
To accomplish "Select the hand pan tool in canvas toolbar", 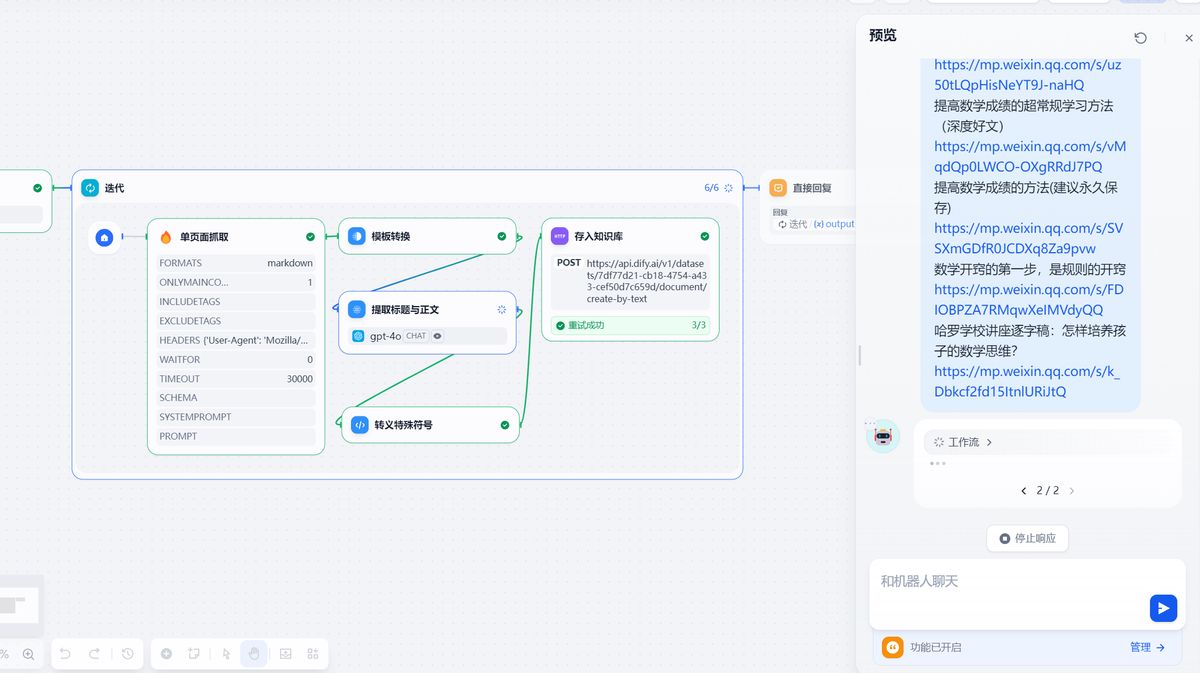I will [x=254, y=653].
